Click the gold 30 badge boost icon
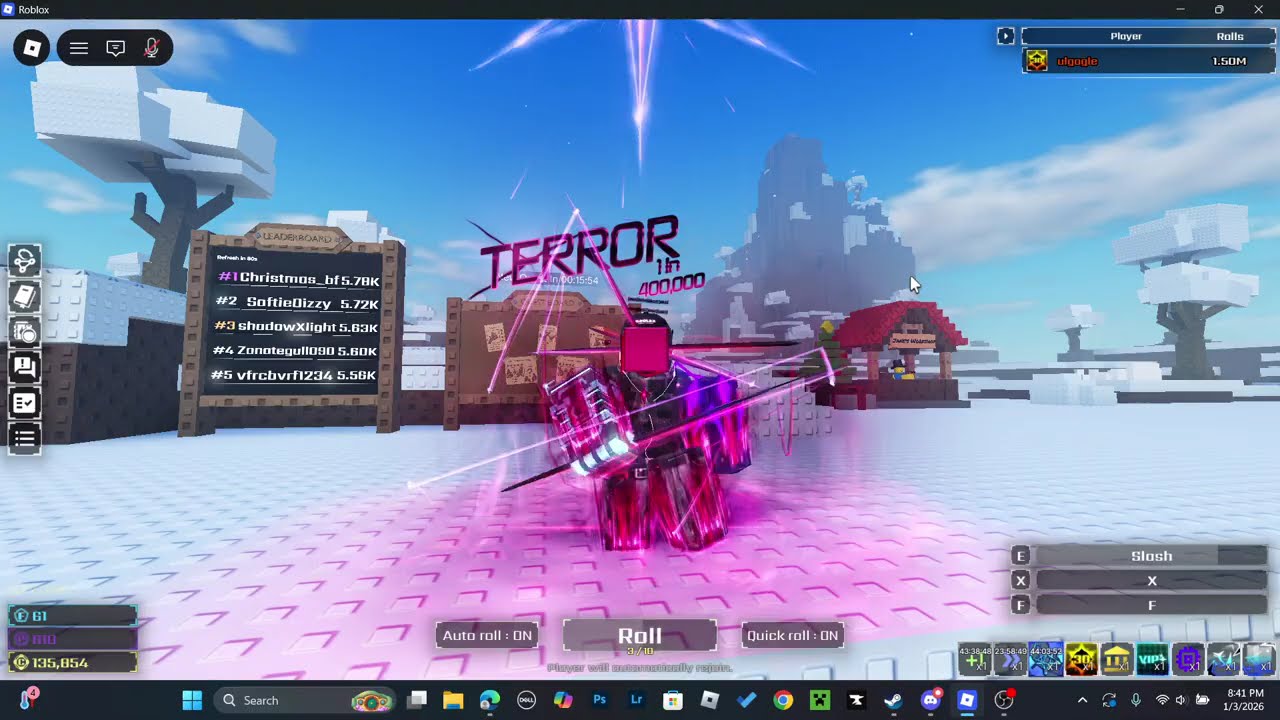The width and height of the screenshot is (1280, 720). pyautogui.click(x=1081, y=658)
